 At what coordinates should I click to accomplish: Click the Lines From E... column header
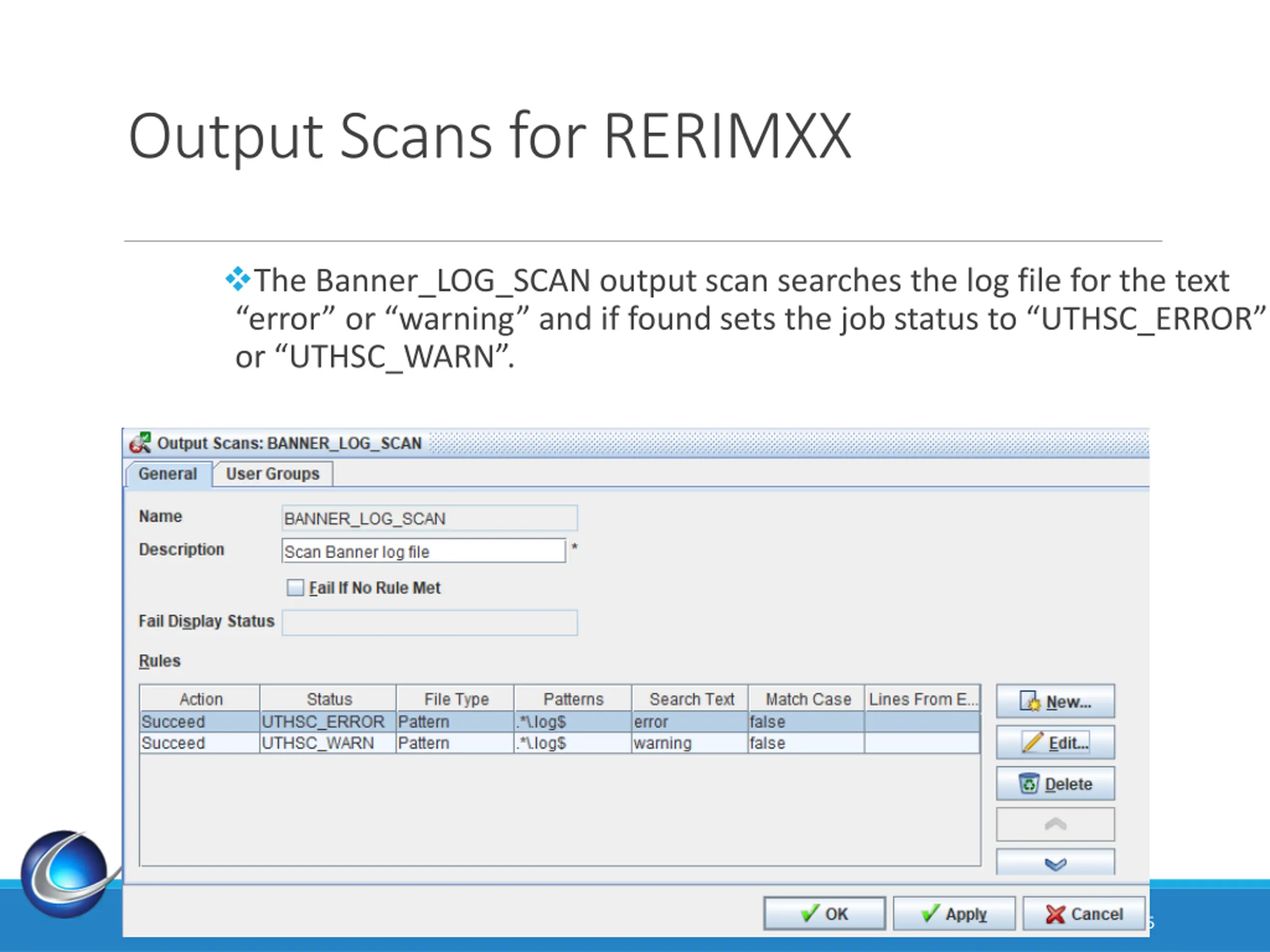923,699
